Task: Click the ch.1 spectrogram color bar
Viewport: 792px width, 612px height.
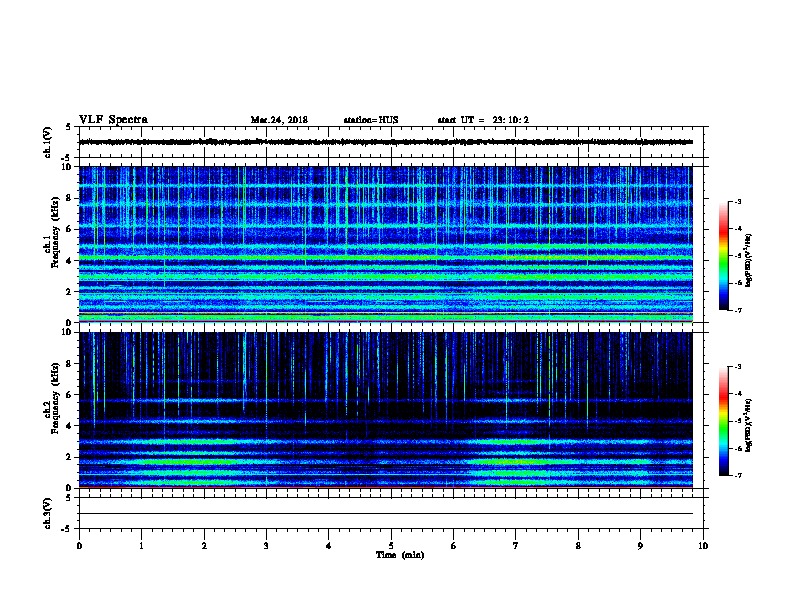Action: (723, 256)
